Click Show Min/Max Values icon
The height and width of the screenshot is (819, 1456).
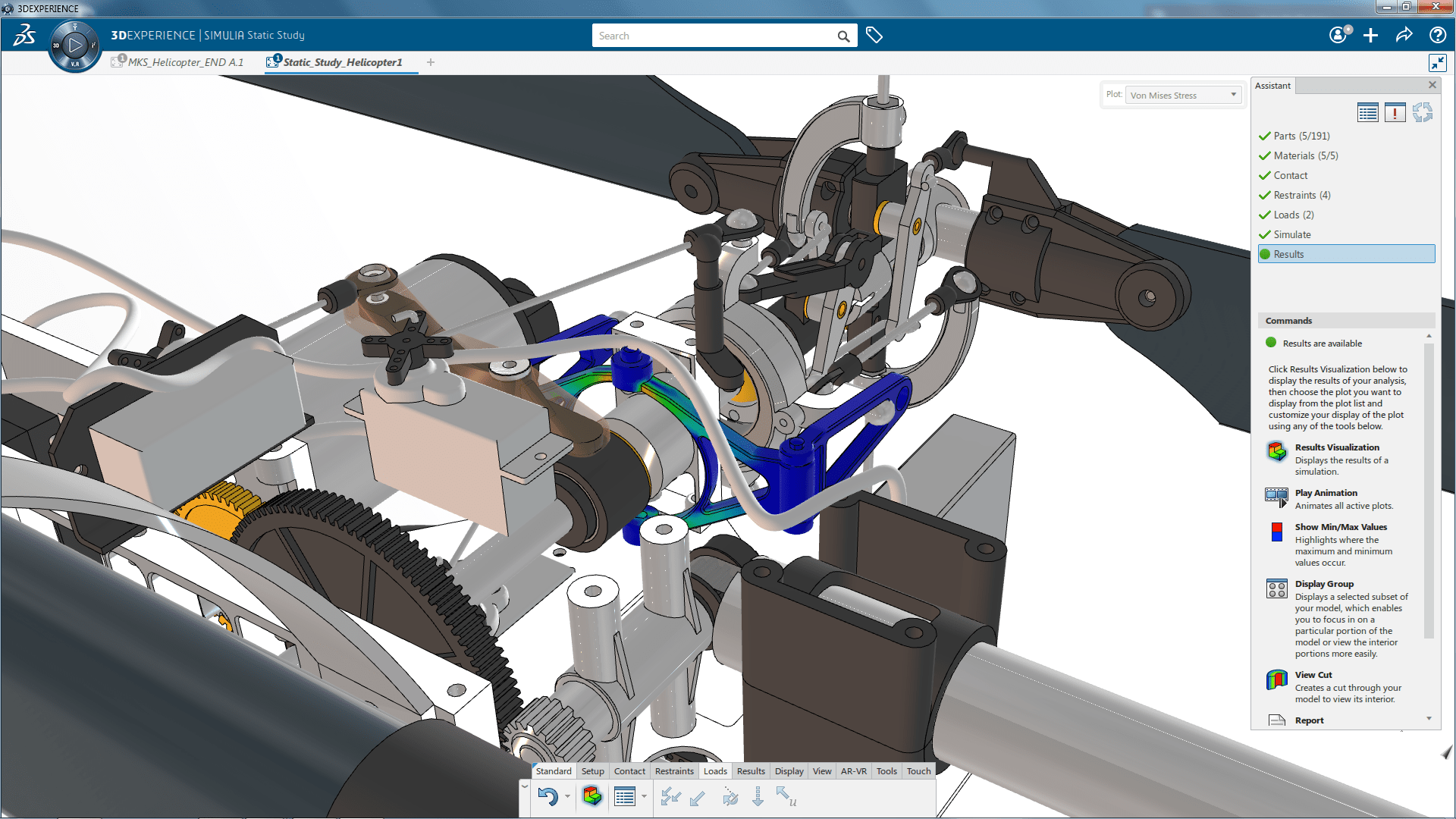[x=1276, y=532]
